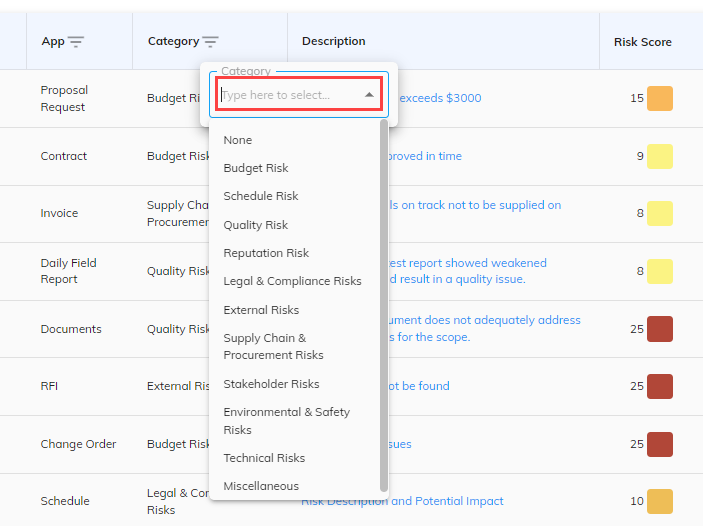Open description link ending 'exceeds $3000'
703x526 pixels.
tap(440, 98)
